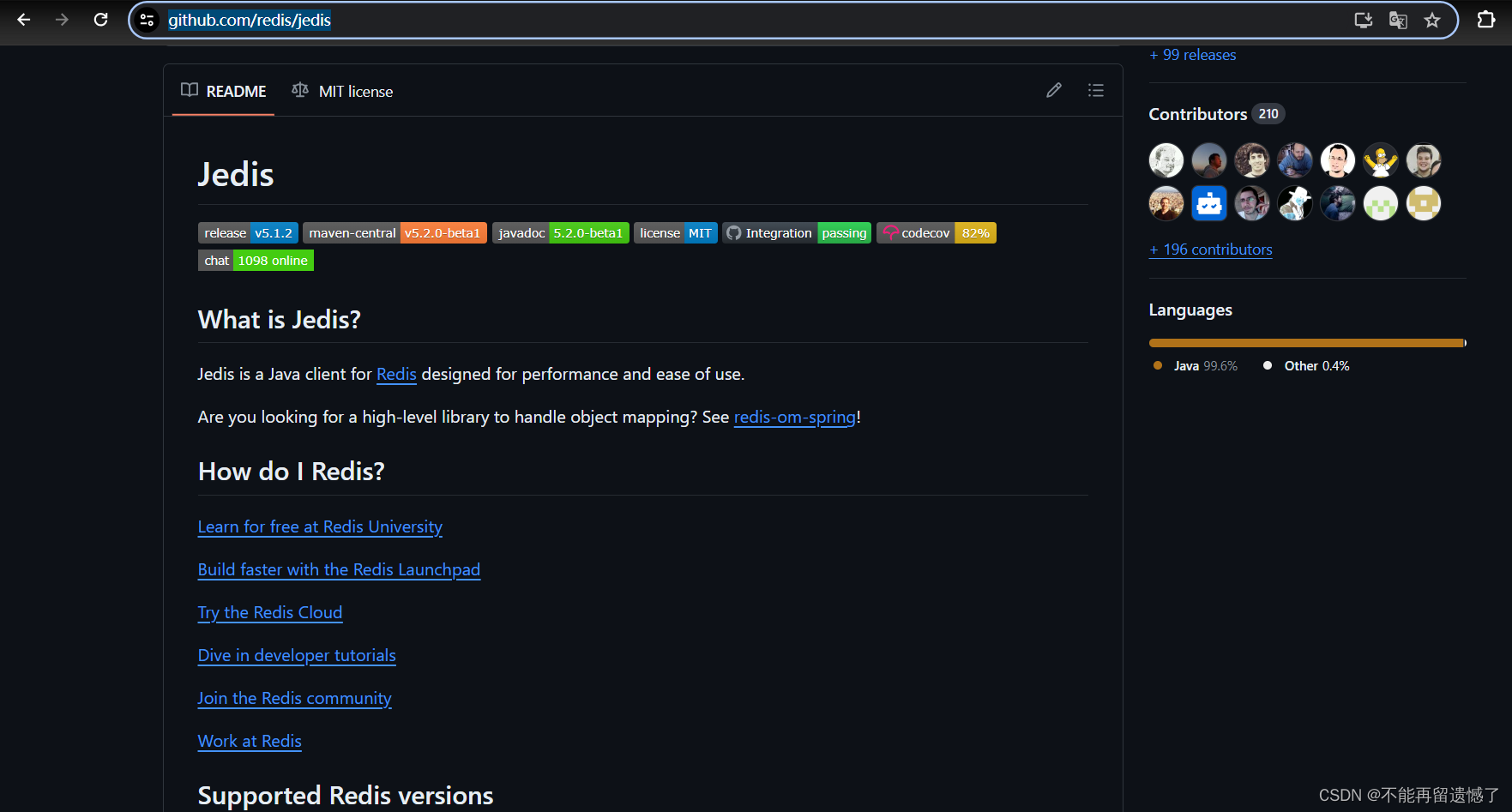
Task: Open Learn for free at Redis University
Action: 320,526
